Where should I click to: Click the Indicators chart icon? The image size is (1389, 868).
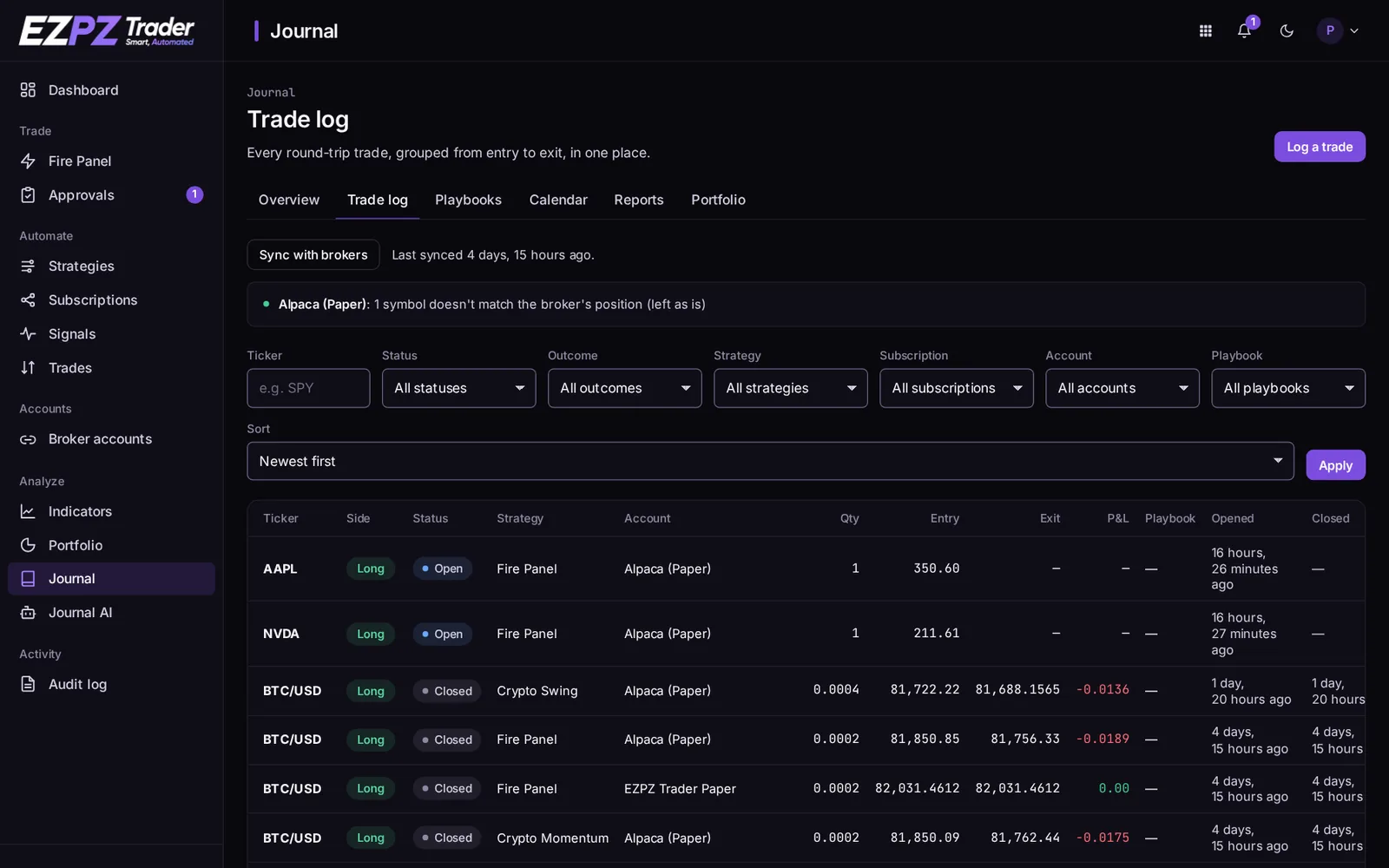28,511
